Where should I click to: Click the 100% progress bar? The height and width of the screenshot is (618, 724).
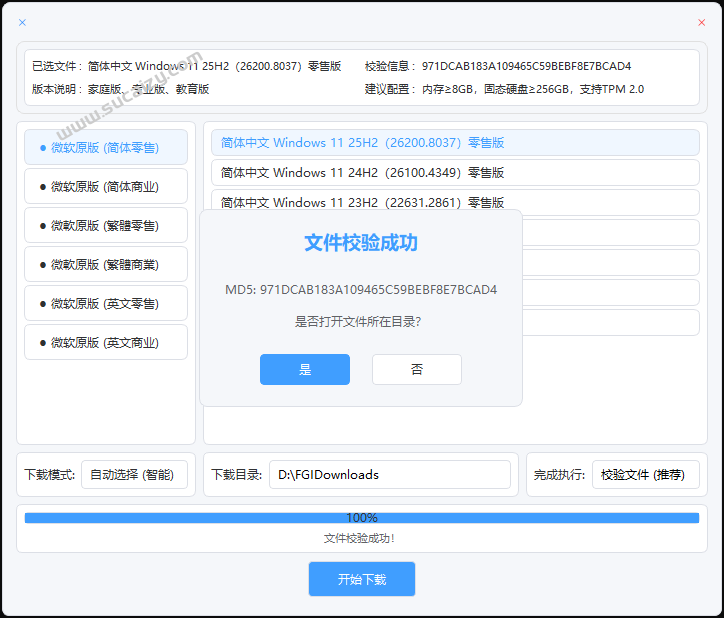362,518
